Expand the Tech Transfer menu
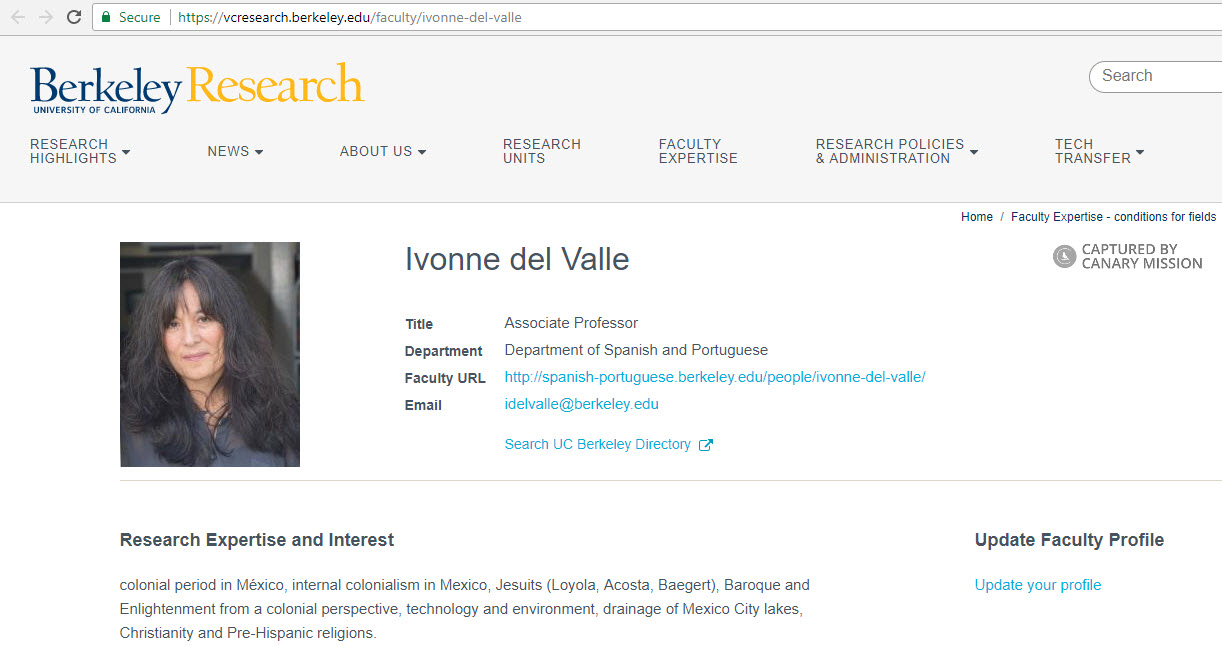 [1098, 151]
